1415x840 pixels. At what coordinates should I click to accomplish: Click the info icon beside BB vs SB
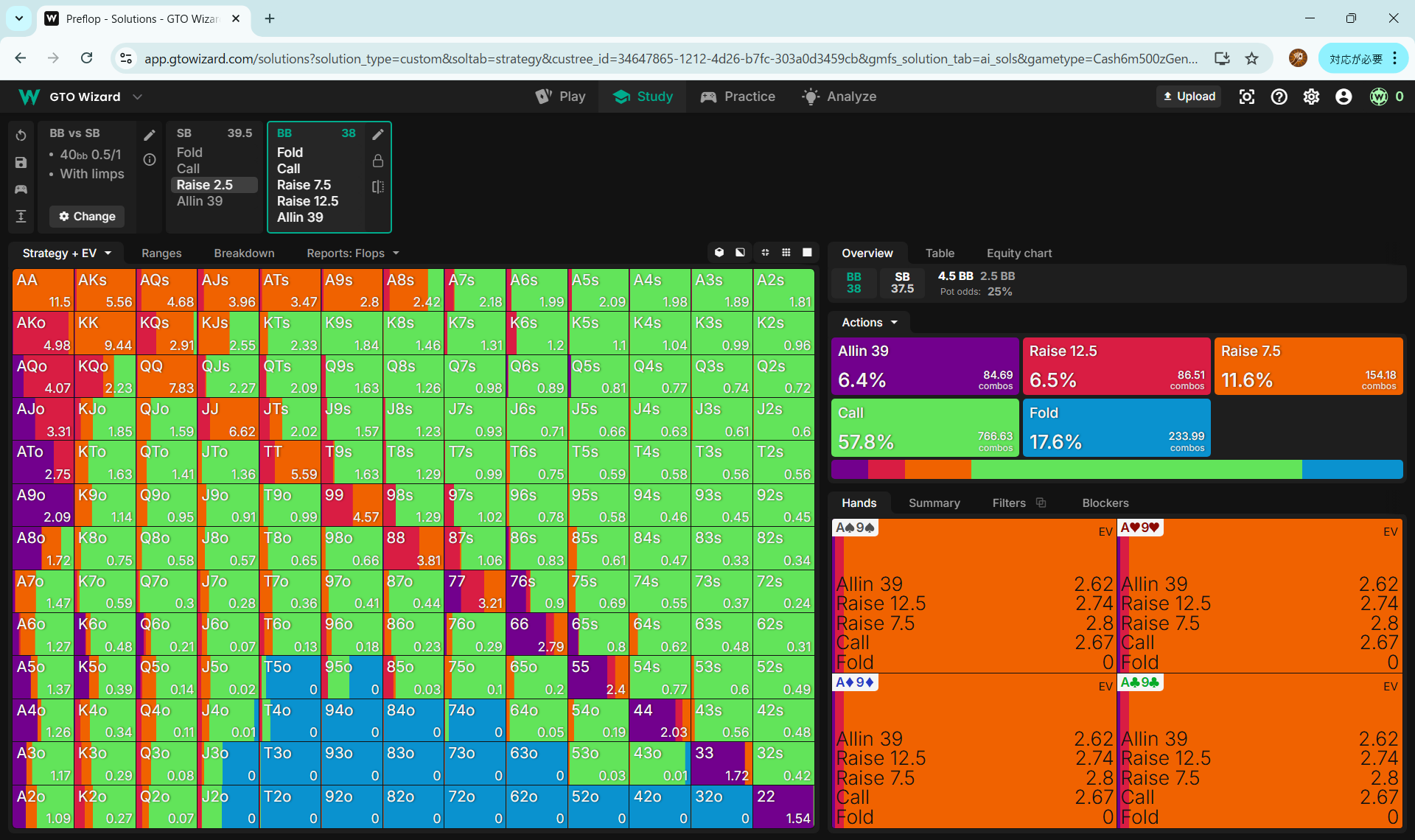pyautogui.click(x=150, y=159)
